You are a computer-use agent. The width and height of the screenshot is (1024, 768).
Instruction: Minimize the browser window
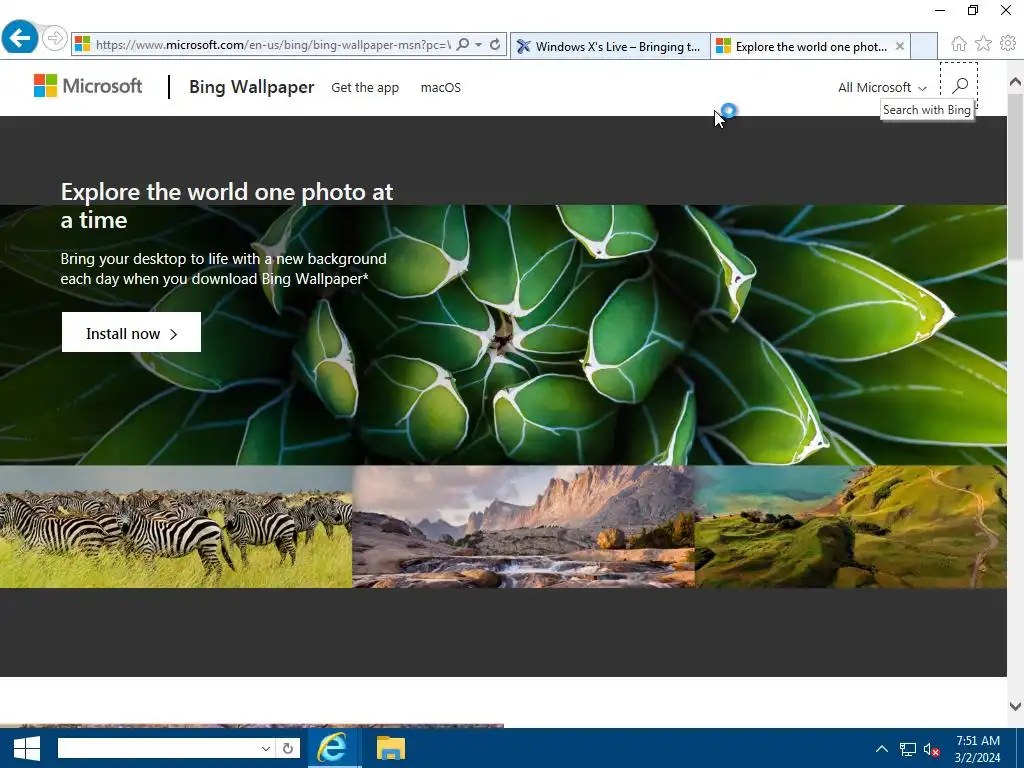tap(940, 10)
